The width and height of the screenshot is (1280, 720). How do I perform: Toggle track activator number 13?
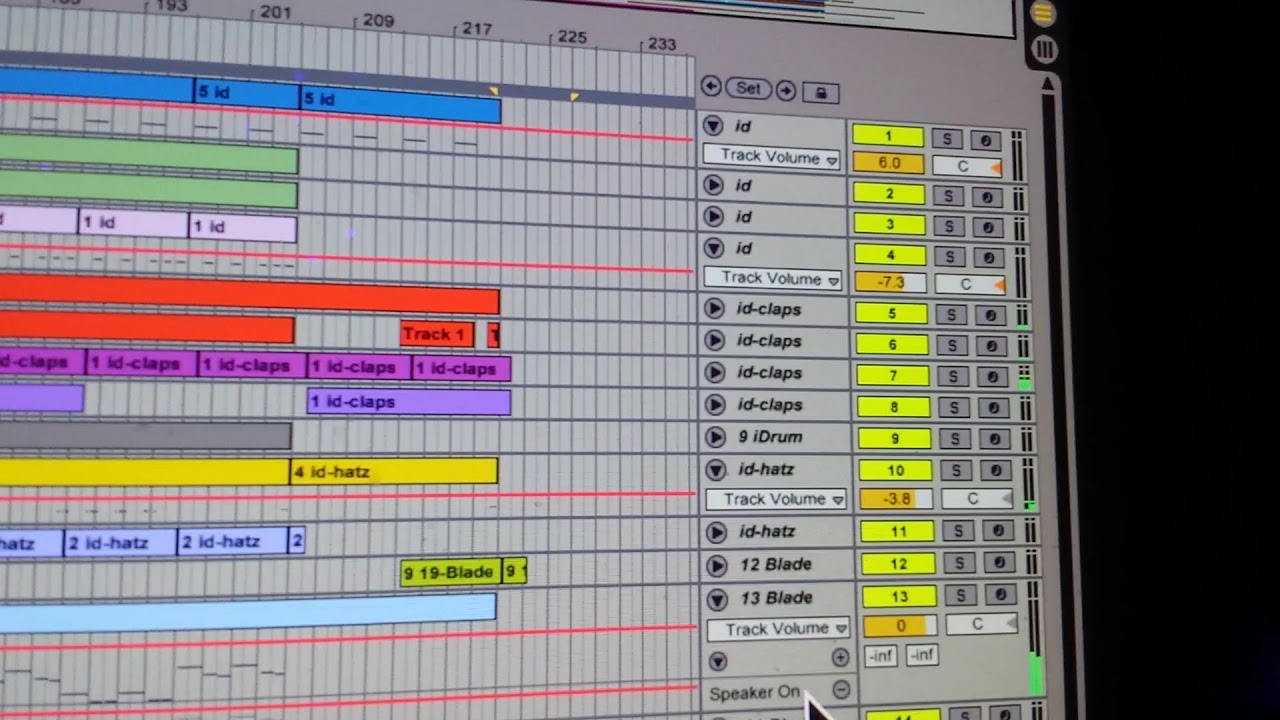tap(899, 597)
